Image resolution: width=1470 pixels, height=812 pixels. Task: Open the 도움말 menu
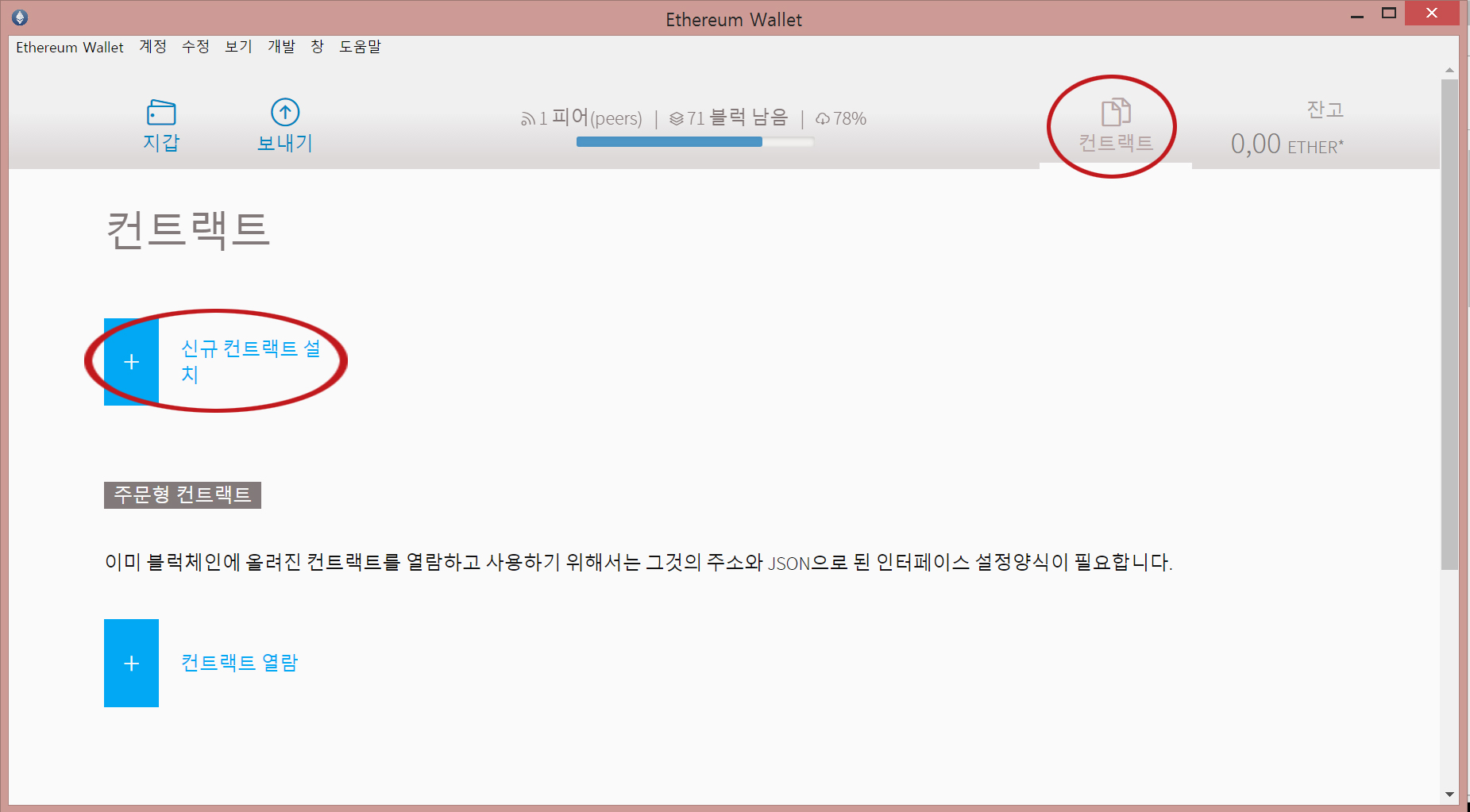tap(360, 47)
